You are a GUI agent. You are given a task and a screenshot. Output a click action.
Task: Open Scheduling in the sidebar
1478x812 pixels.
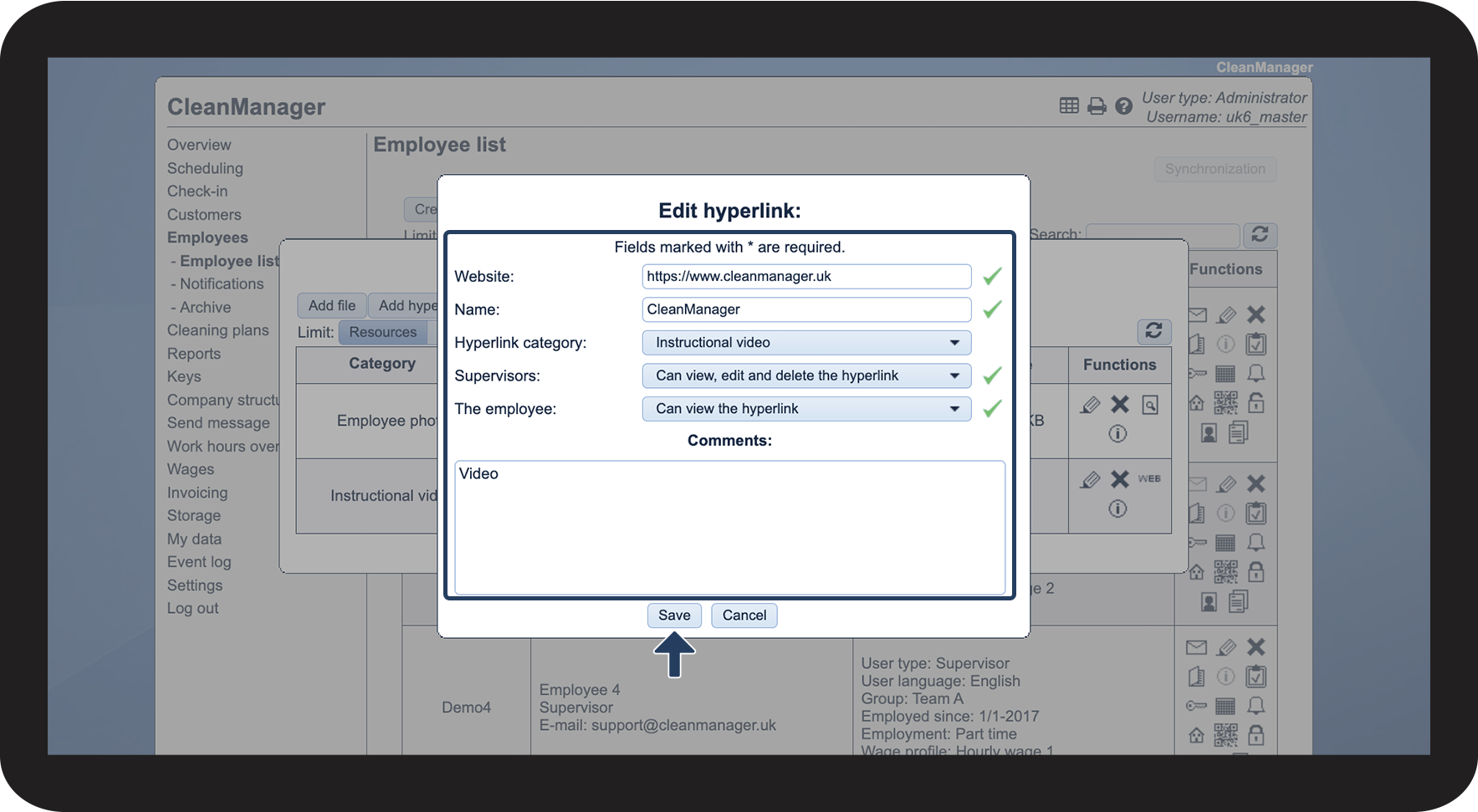(205, 169)
